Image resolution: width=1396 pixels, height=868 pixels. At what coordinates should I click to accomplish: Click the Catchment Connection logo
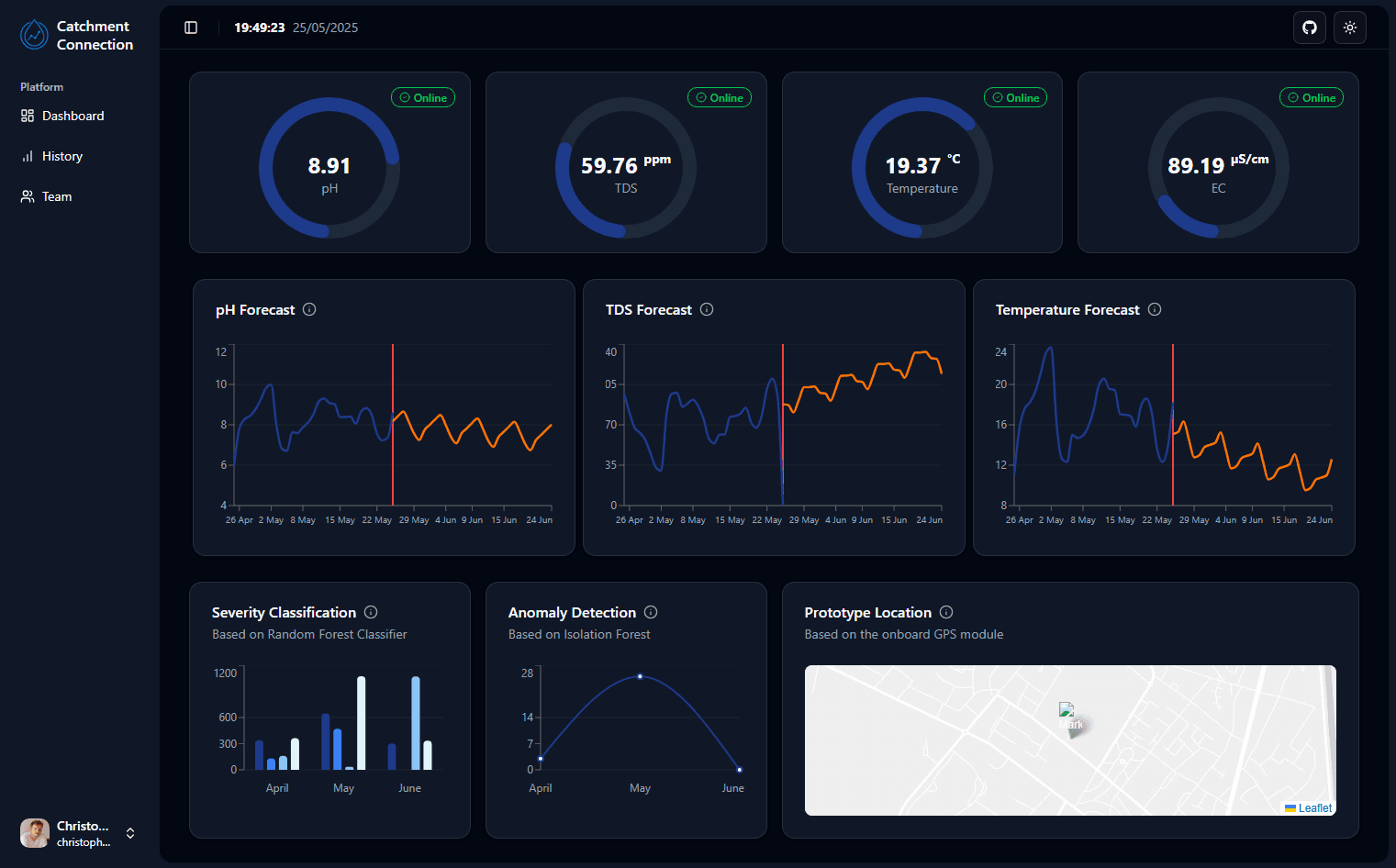34,35
